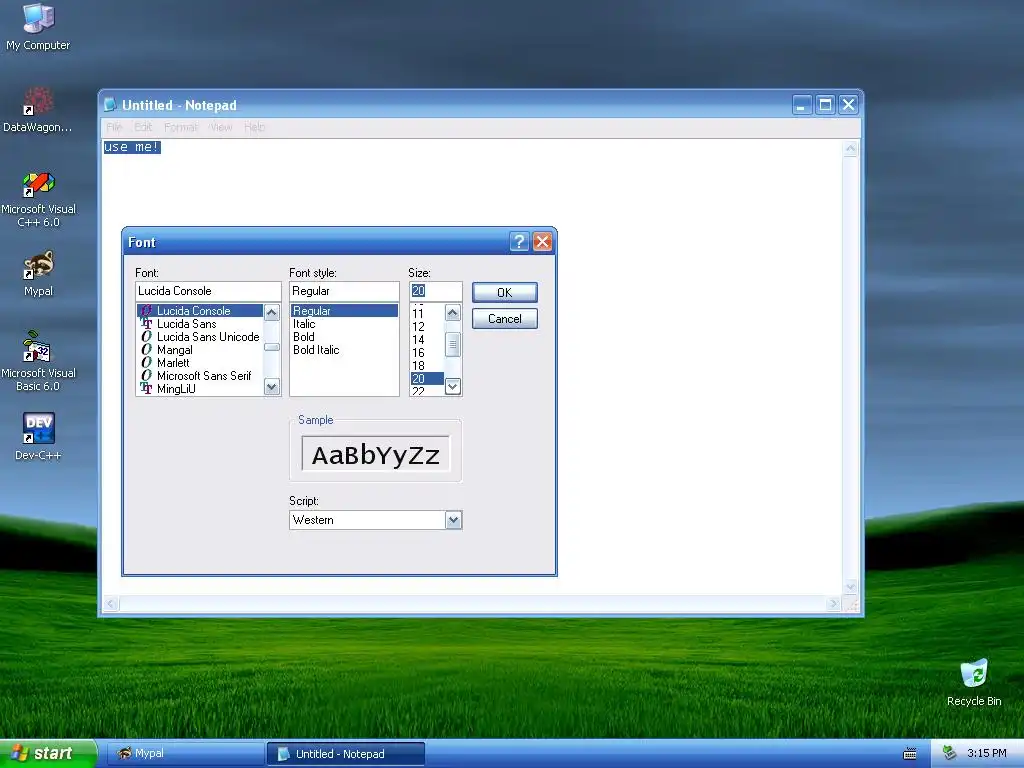Click the OpenType icon beside Mangal
Viewport: 1024px width, 768px height.
coord(146,349)
